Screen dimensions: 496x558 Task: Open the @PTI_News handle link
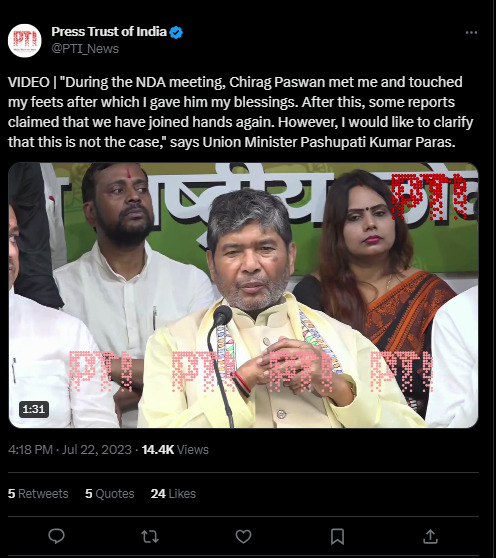coord(85,48)
